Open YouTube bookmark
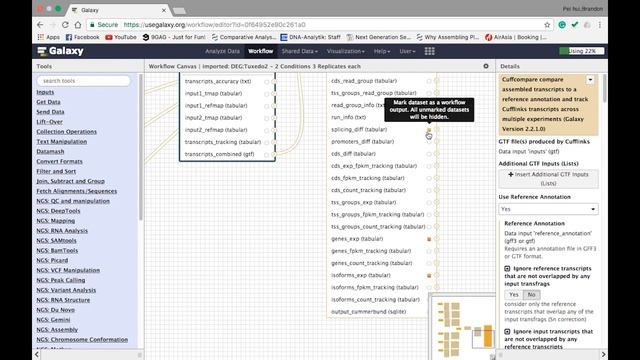Image resolution: width=640 pixels, height=360 pixels. point(121,37)
